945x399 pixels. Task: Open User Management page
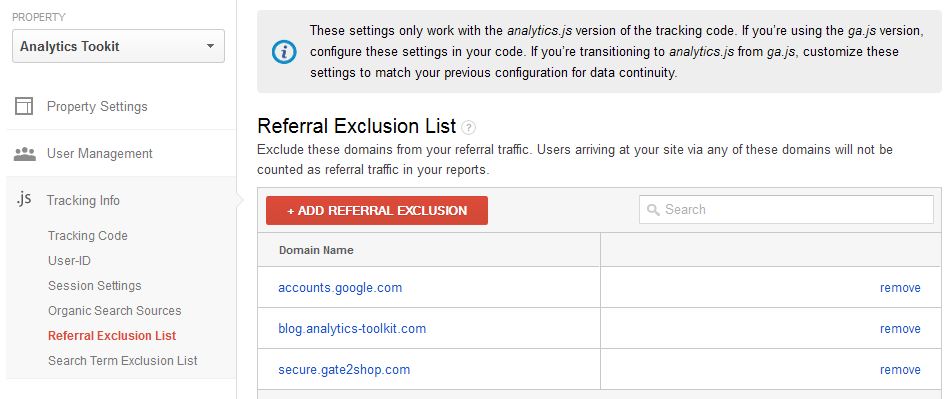100,154
